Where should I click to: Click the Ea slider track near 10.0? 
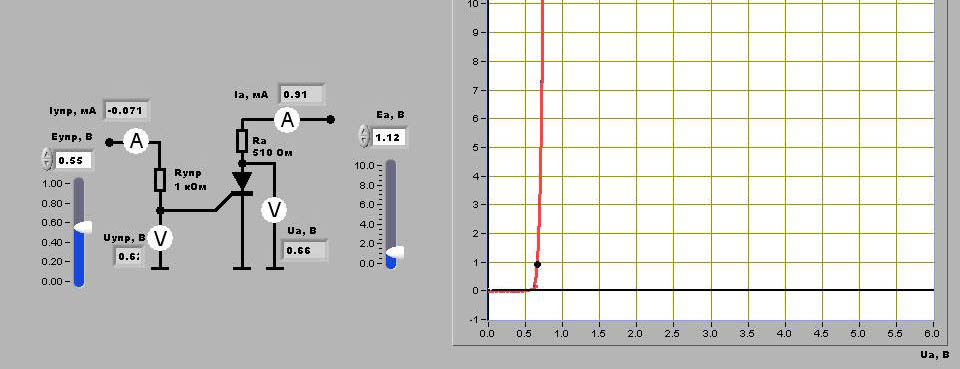[391, 166]
